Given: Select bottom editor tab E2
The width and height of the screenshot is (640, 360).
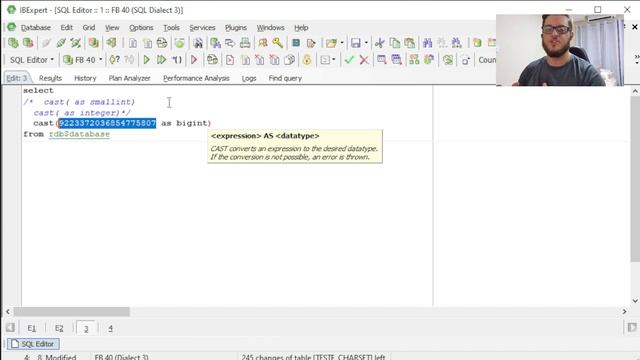Looking at the screenshot, I should pyautogui.click(x=59, y=328).
